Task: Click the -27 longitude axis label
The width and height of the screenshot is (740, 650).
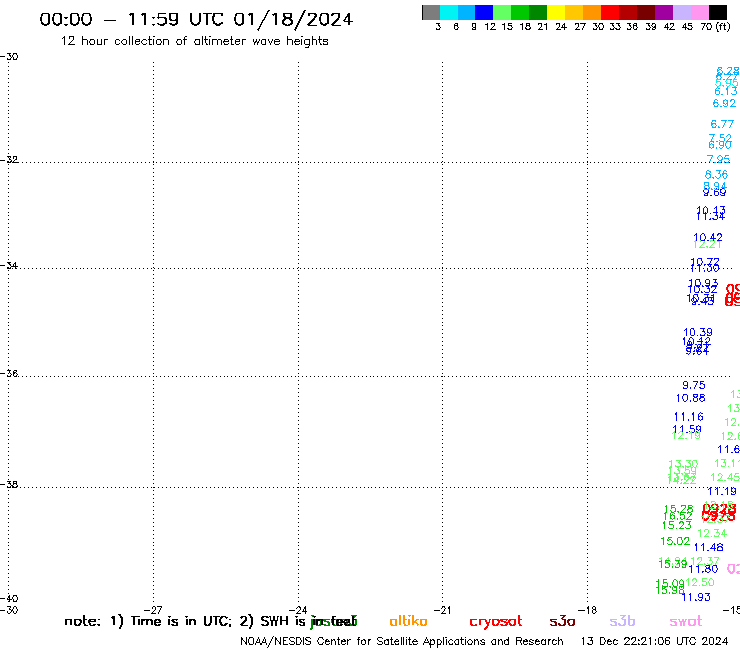Action: click(x=153, y=610)
